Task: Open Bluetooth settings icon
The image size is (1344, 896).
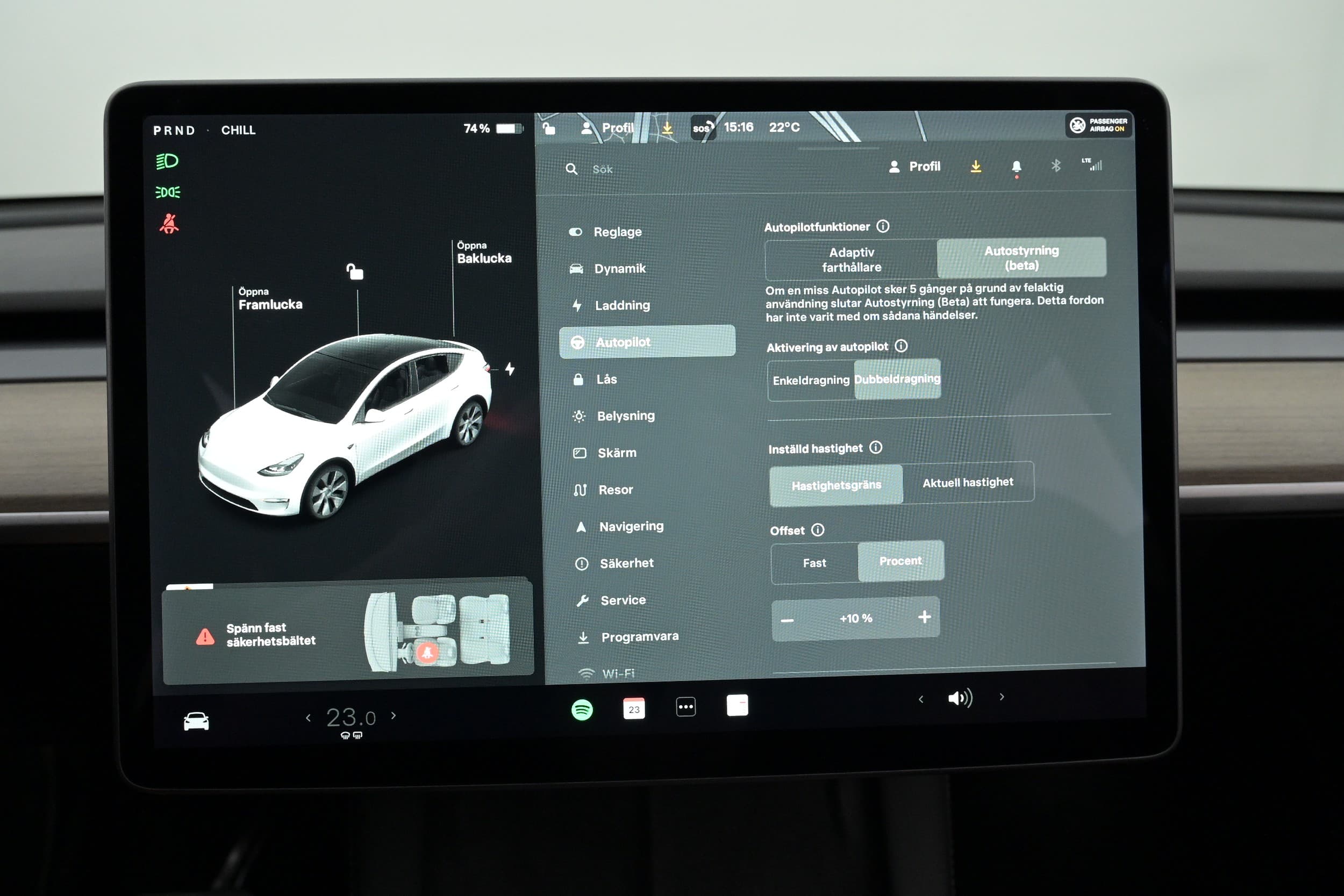Action: click(x=1055, y=166)
